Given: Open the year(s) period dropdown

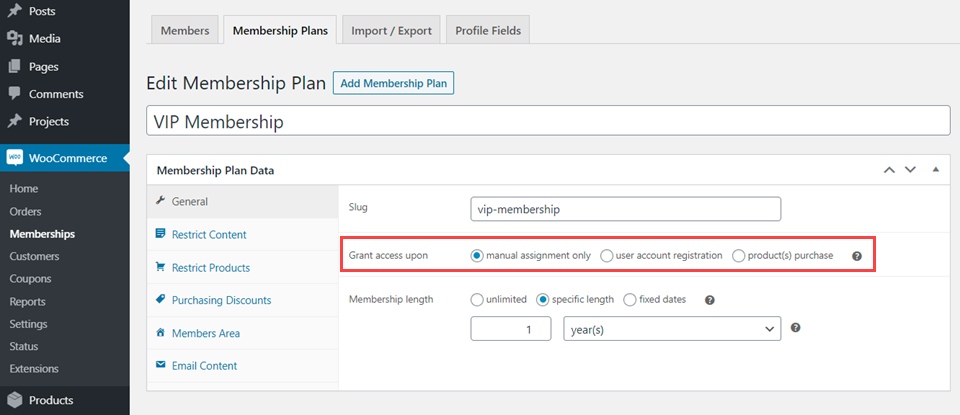Looking at the screenshot, I should (x=672, y=329).
